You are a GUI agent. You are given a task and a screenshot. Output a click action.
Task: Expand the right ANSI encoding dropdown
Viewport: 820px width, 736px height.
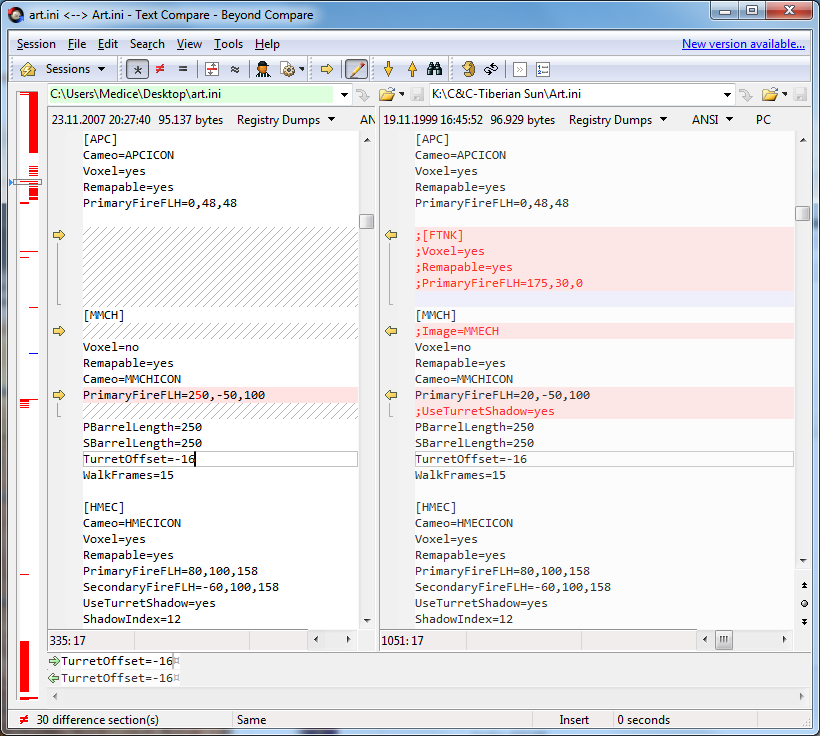(730, 120)
